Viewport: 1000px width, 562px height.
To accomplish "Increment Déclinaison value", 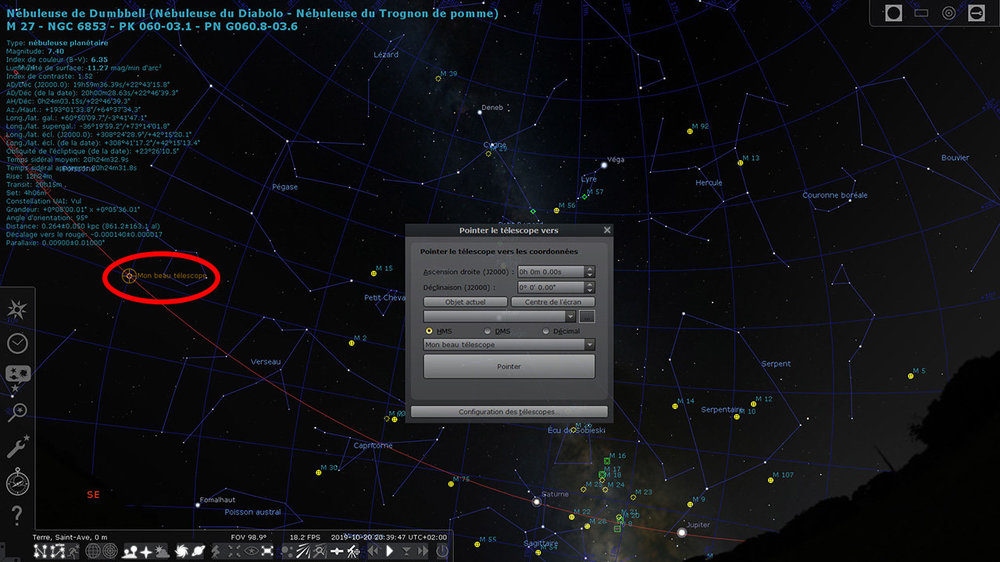I will [590, 285].
